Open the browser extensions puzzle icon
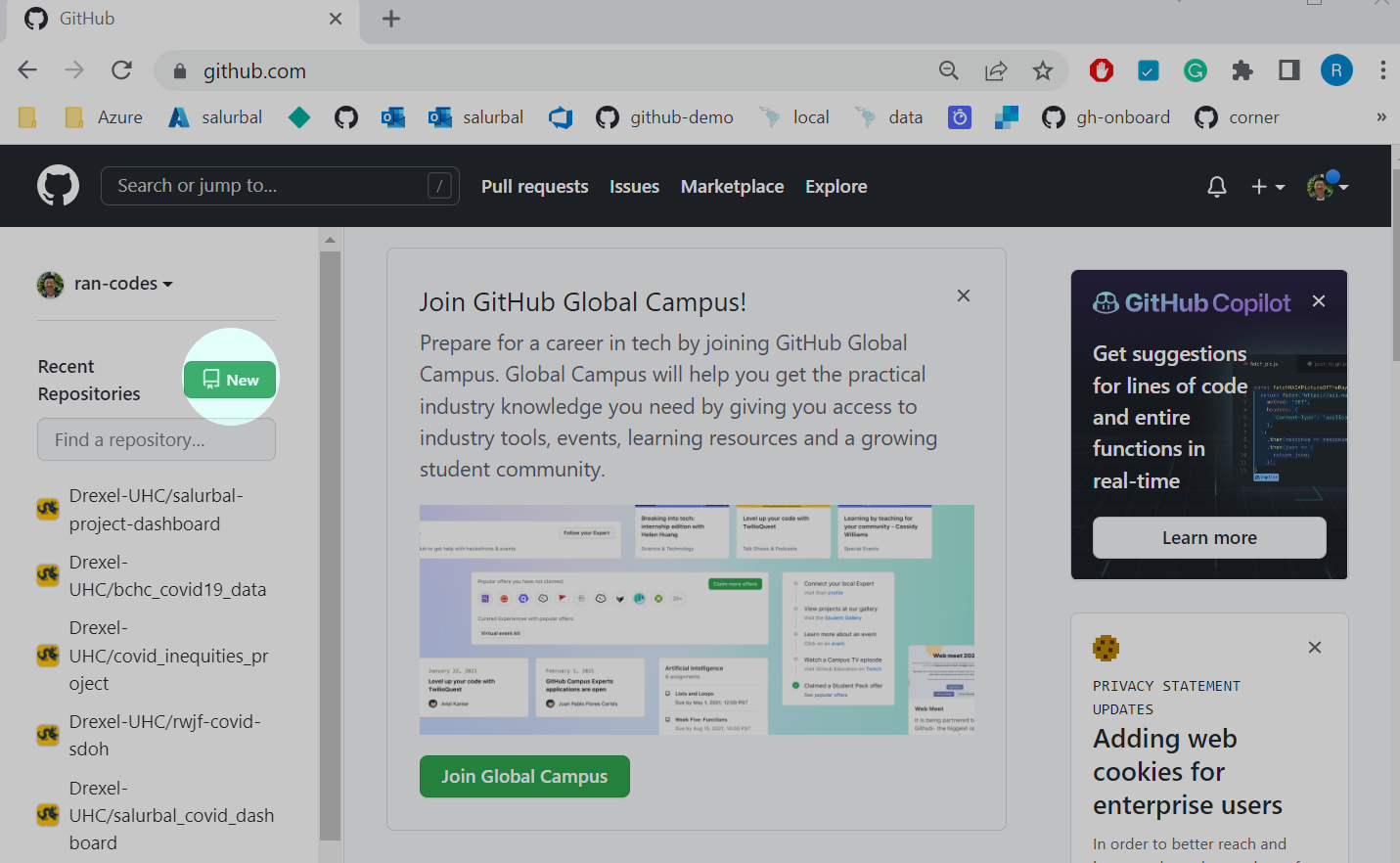 pyautogui.click(x=1242, y=70)
